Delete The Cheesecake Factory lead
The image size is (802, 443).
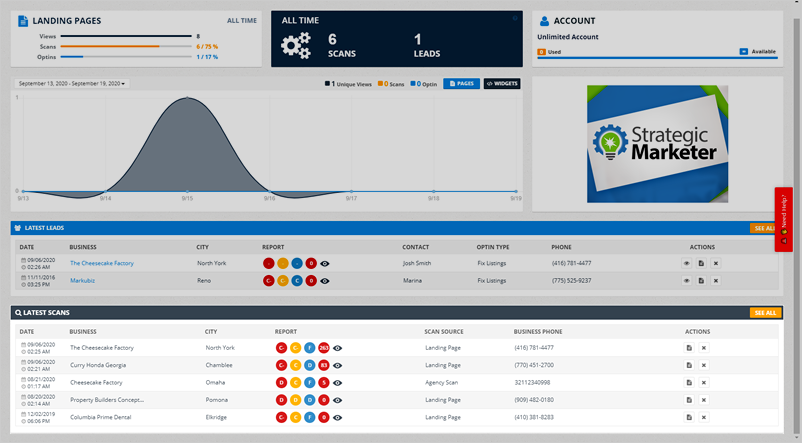click(x=716, y=263)
